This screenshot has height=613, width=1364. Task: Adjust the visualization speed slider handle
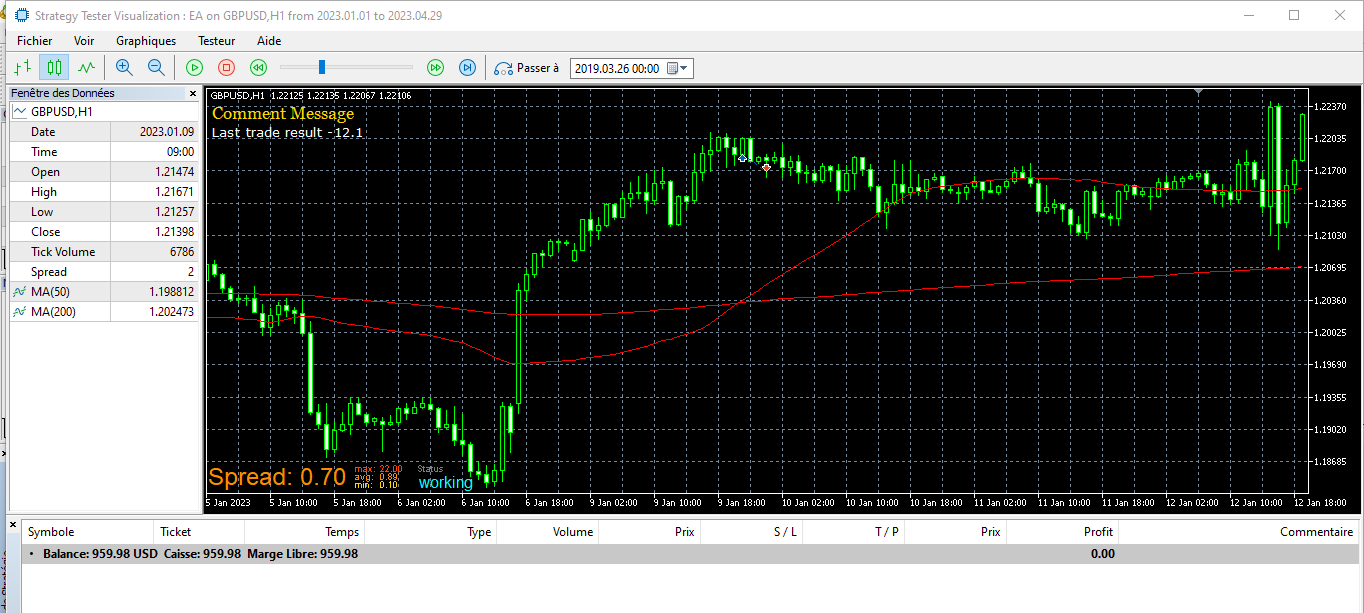pos(321,67)
